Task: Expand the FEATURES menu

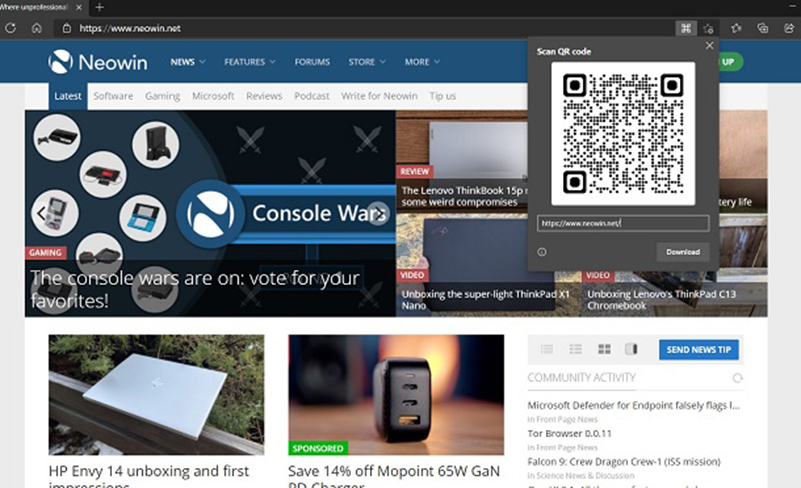Action: tap(250, 62)
